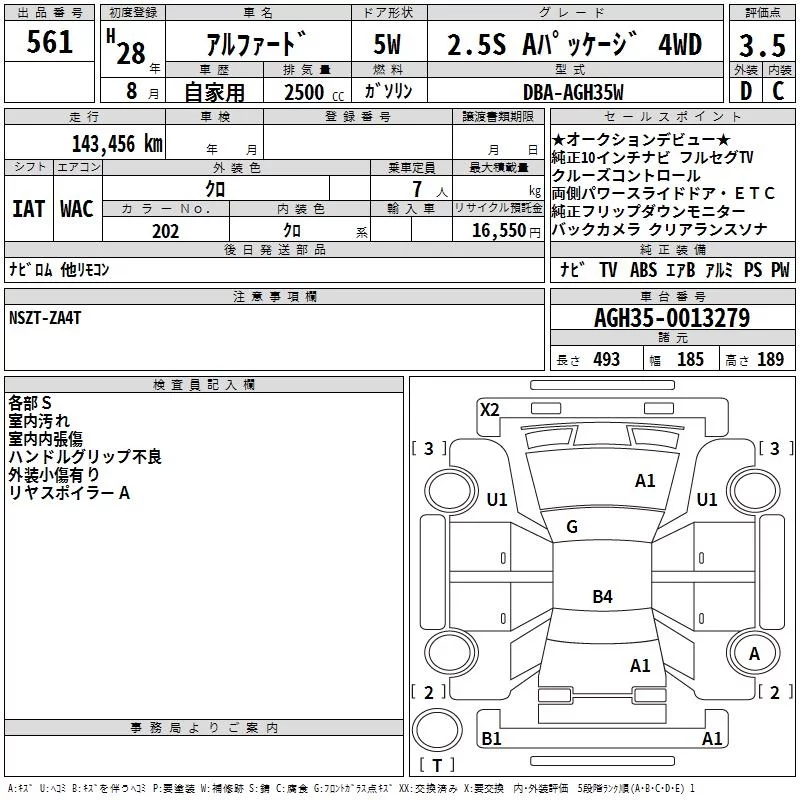This screenshot has height=800, width=800.
Task: Click the B1 rear bumper mark
Action: [491, 738]
